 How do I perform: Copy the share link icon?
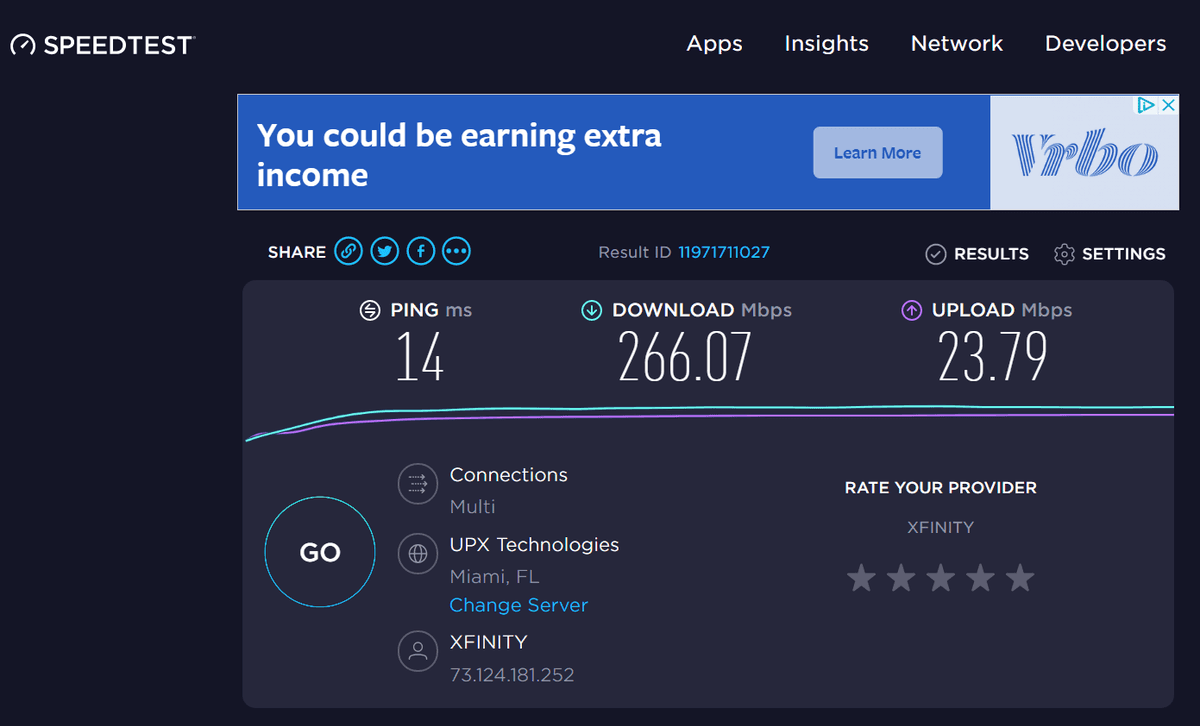click(x=348, y=252)
